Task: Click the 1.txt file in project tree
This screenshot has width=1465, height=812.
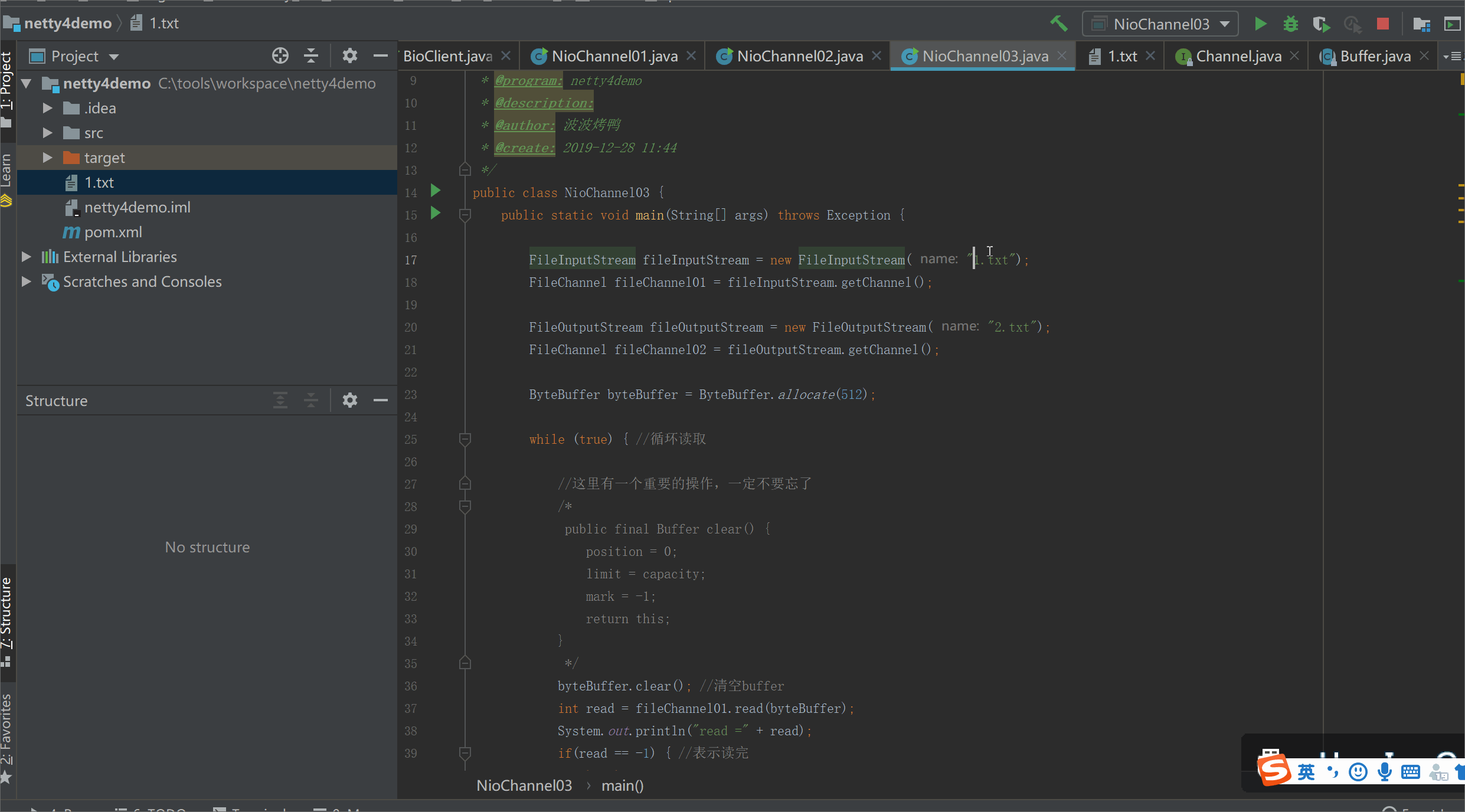Action: click(100, 182)
